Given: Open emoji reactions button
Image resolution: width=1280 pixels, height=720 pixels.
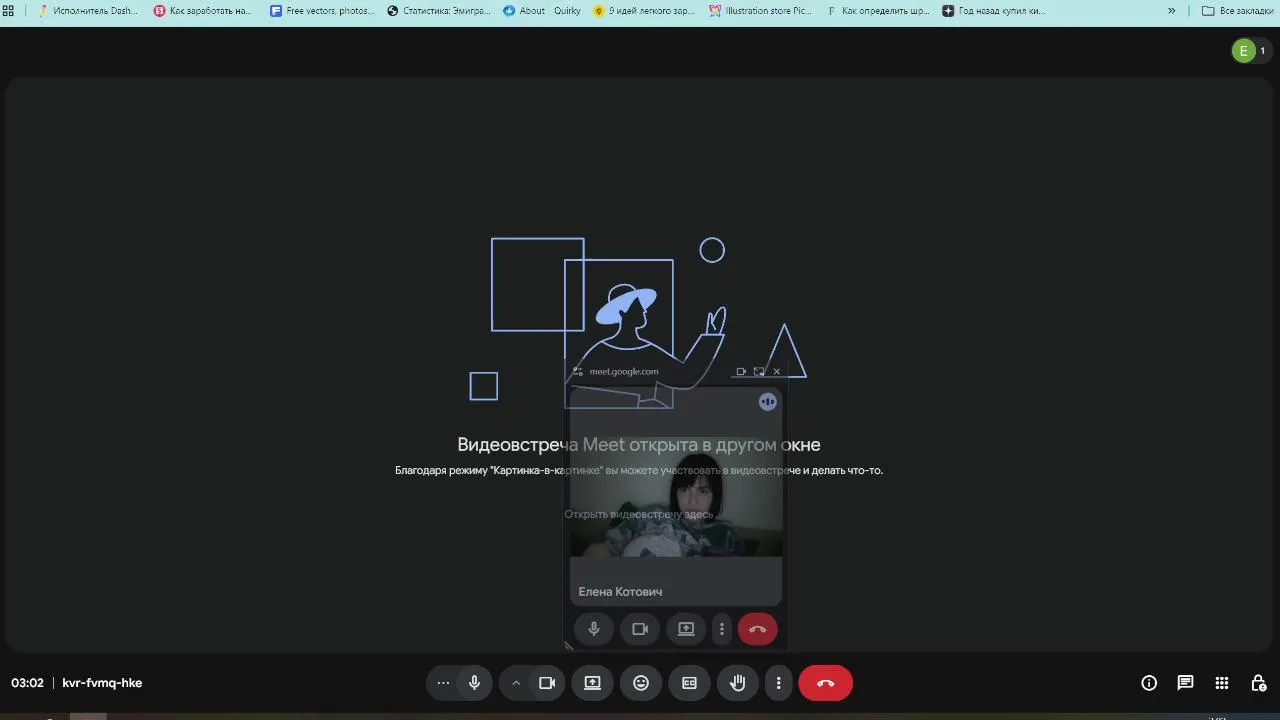Looking at the screenshot, I should (641, 683).
